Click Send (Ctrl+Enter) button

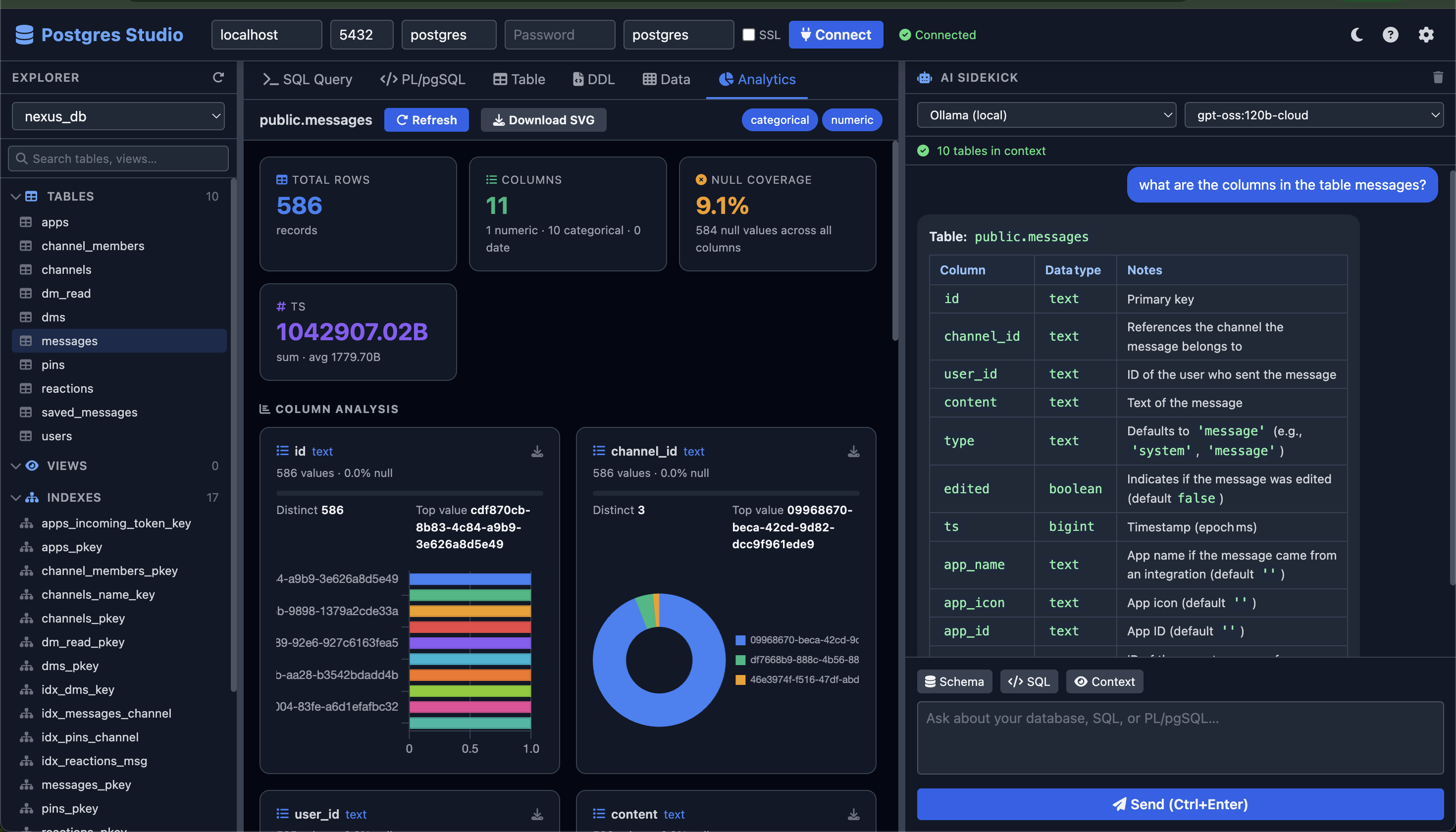(1180, 804)
